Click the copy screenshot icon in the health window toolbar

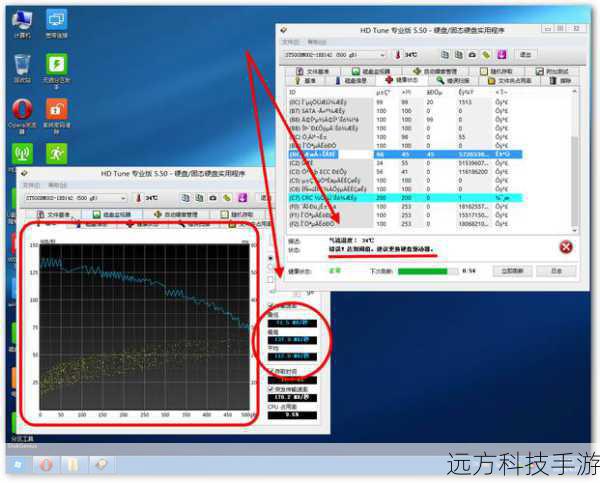click(458, 55)
